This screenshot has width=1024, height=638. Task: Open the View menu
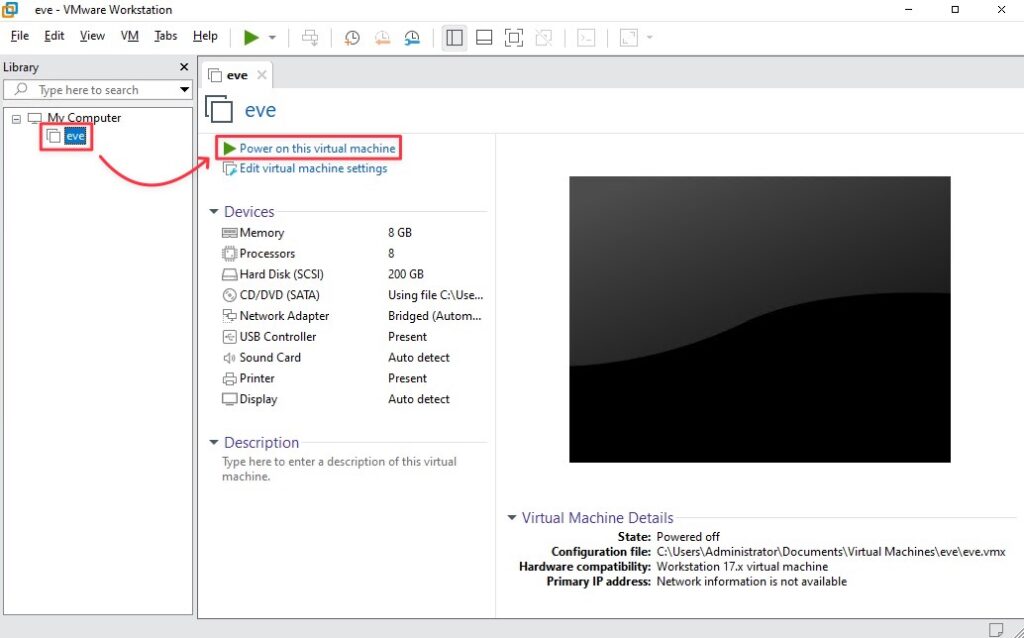(92, 36)
